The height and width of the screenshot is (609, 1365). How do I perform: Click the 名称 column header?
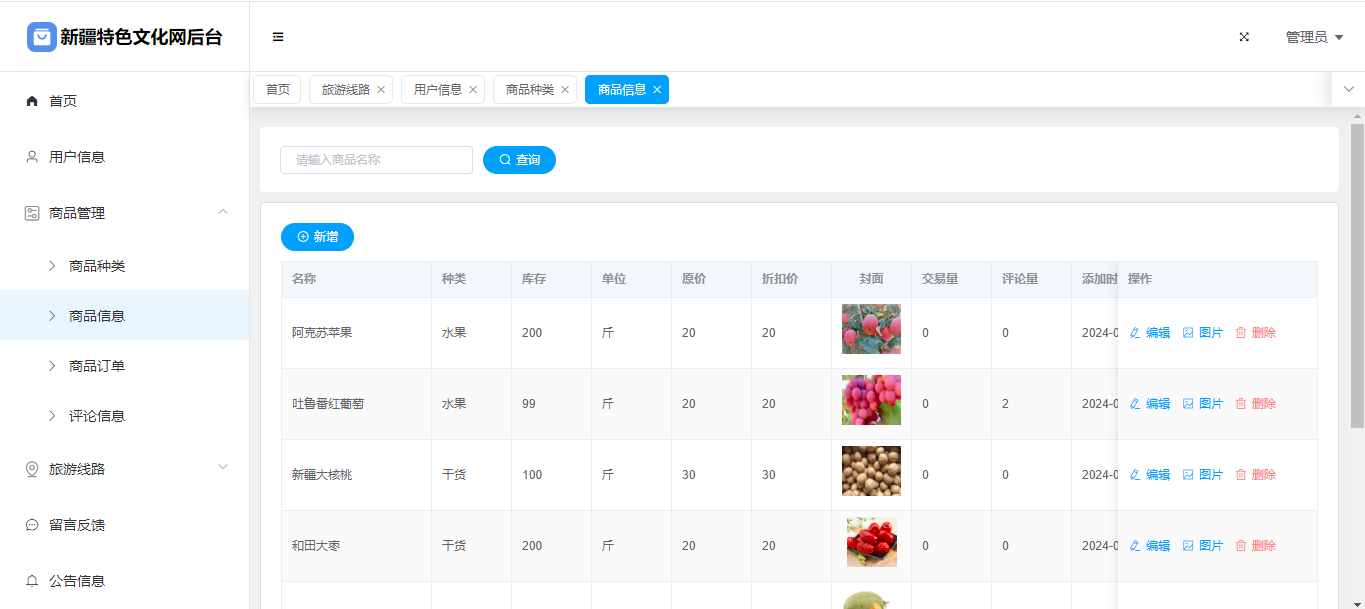[x=356, y=279]
